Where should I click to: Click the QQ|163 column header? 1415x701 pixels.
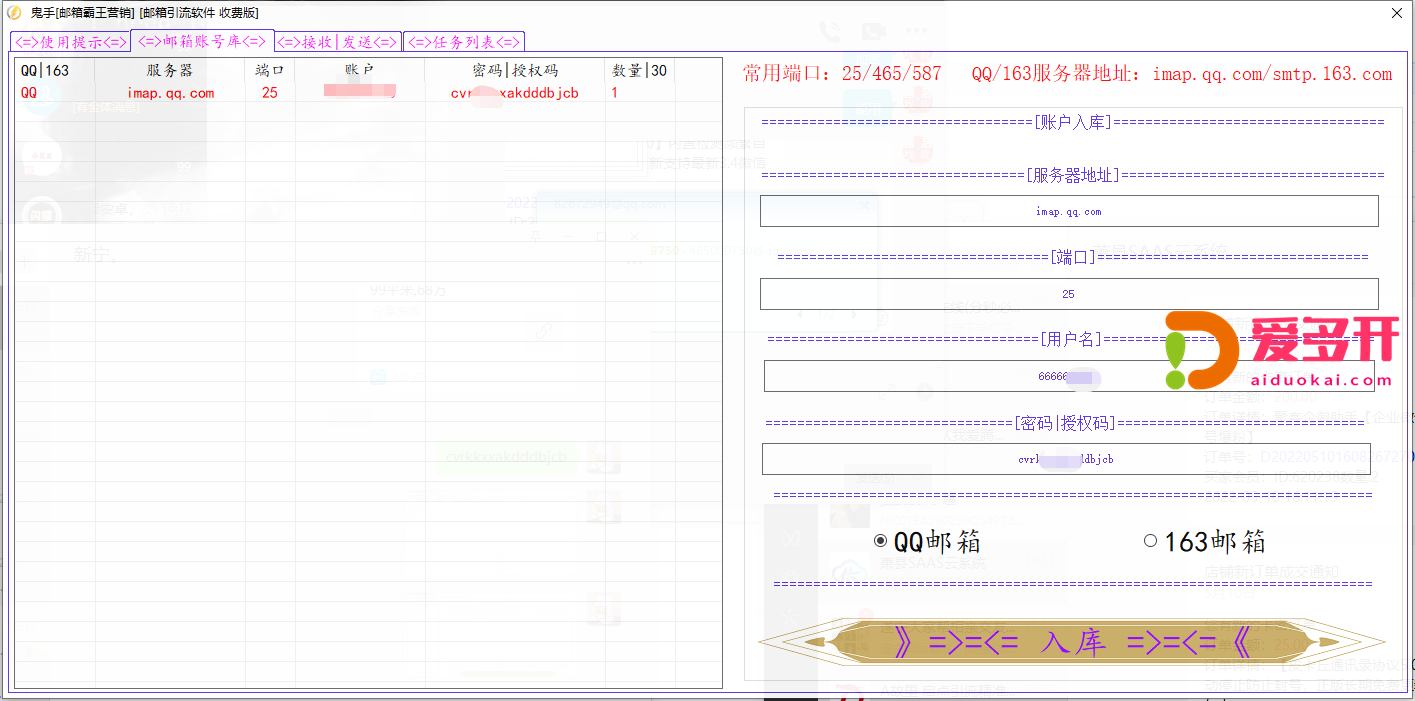click(45, 71)
